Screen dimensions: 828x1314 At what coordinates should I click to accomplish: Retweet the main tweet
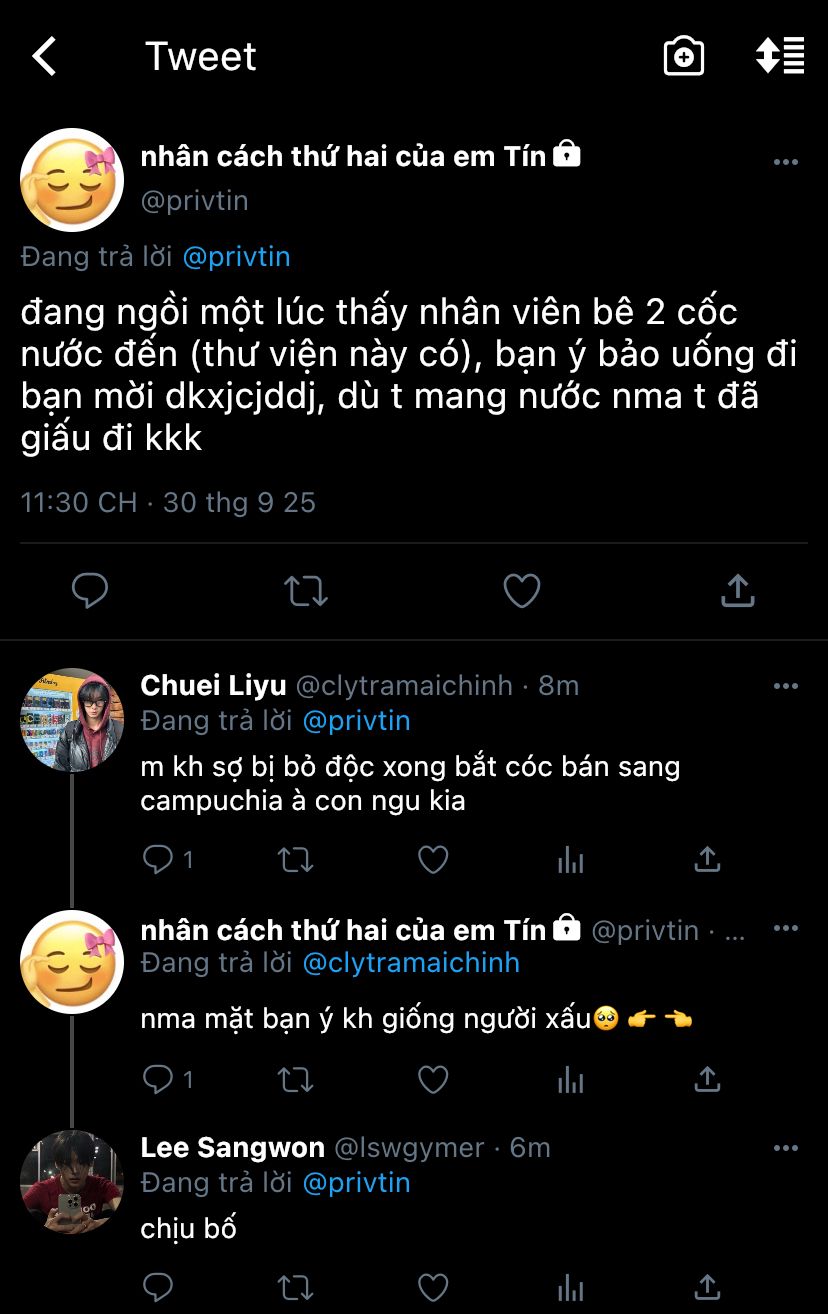coord(306,591)
